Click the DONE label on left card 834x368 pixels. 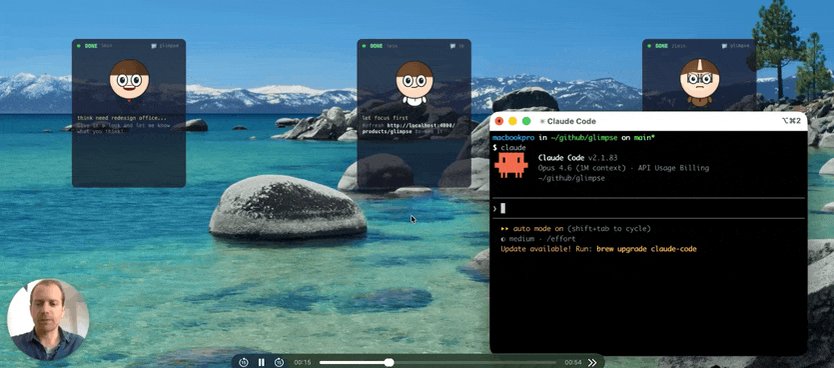coord(91,46)
